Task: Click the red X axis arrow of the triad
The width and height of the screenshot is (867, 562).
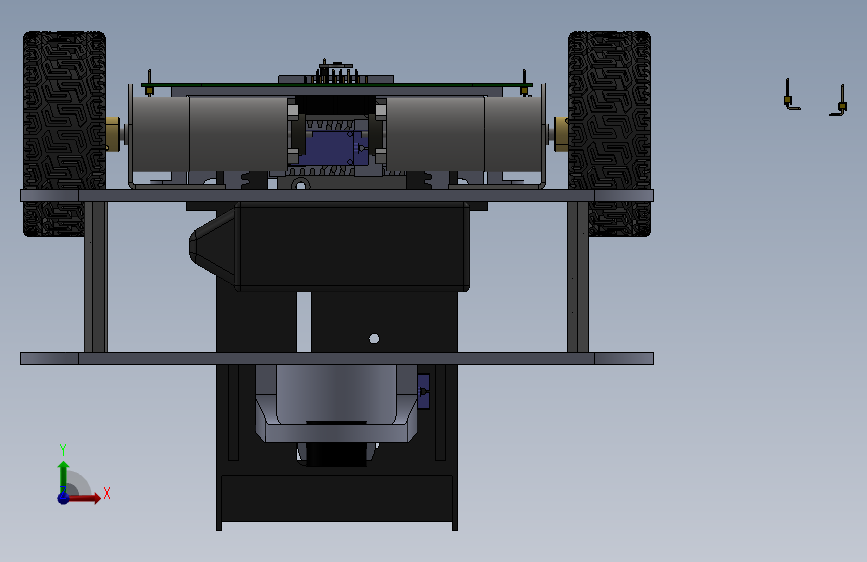Action: coord(85,498)
